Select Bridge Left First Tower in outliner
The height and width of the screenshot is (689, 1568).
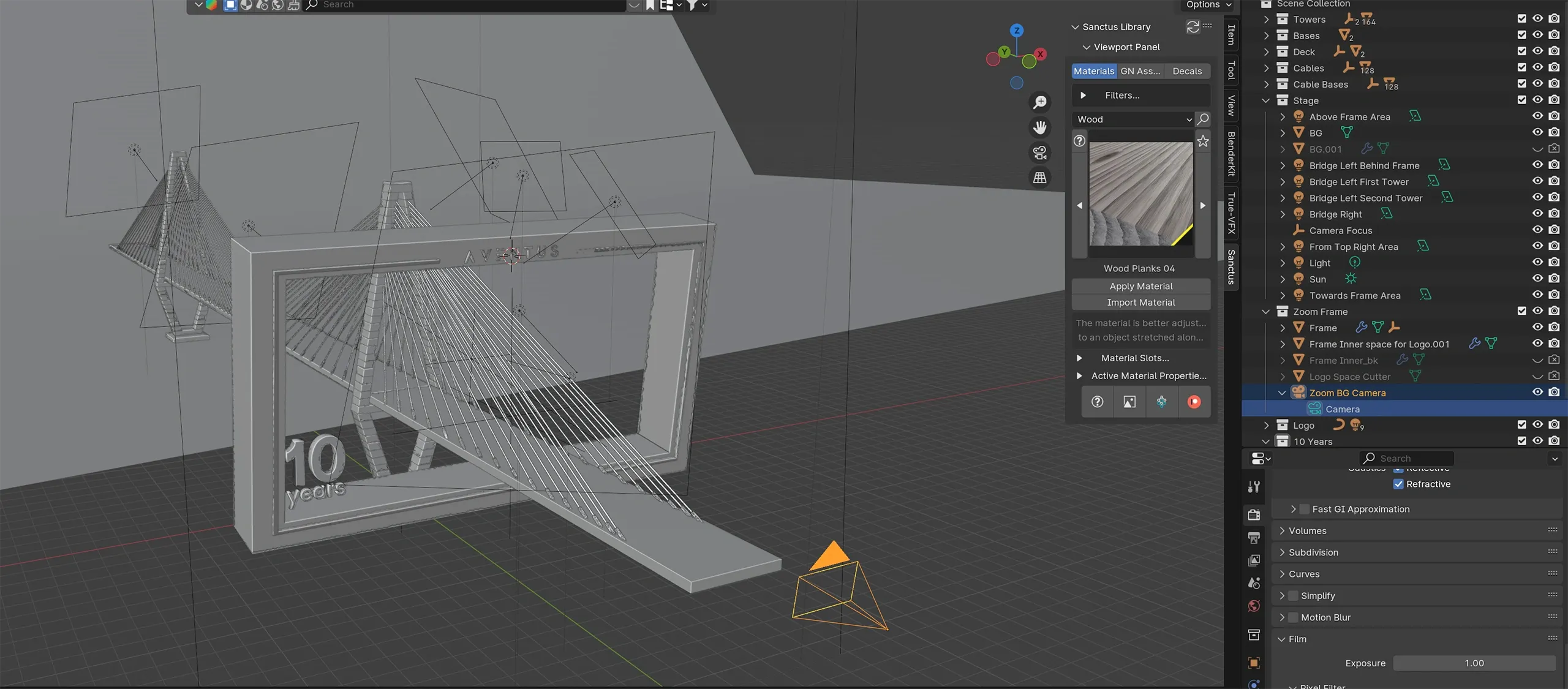click(1359, 182)
